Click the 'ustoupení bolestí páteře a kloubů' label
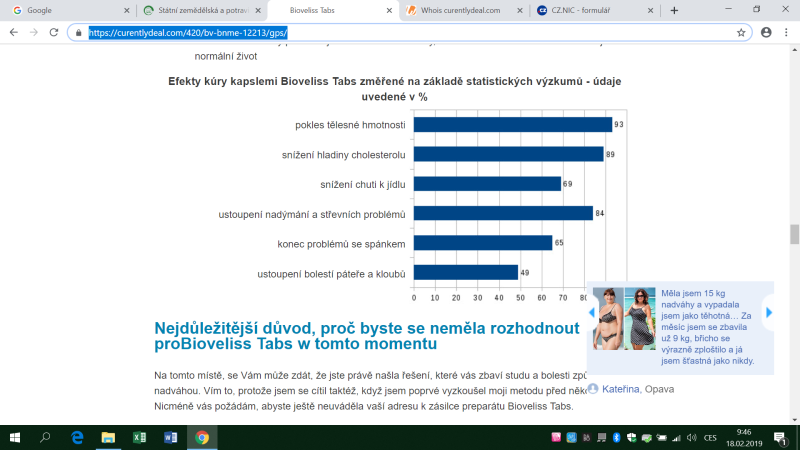 coord(331,274)
